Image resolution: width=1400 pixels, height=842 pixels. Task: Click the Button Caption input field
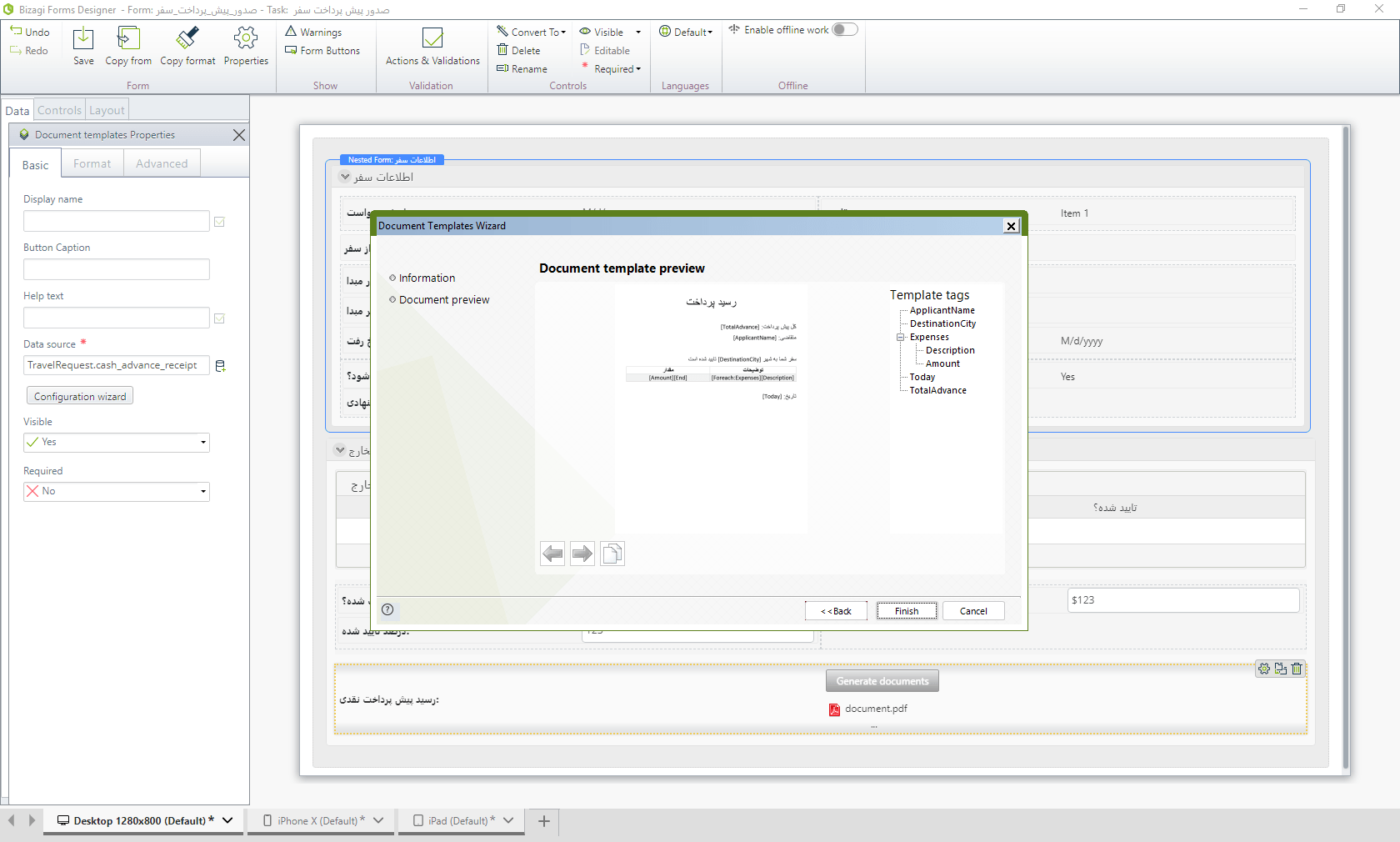[117, 269]
